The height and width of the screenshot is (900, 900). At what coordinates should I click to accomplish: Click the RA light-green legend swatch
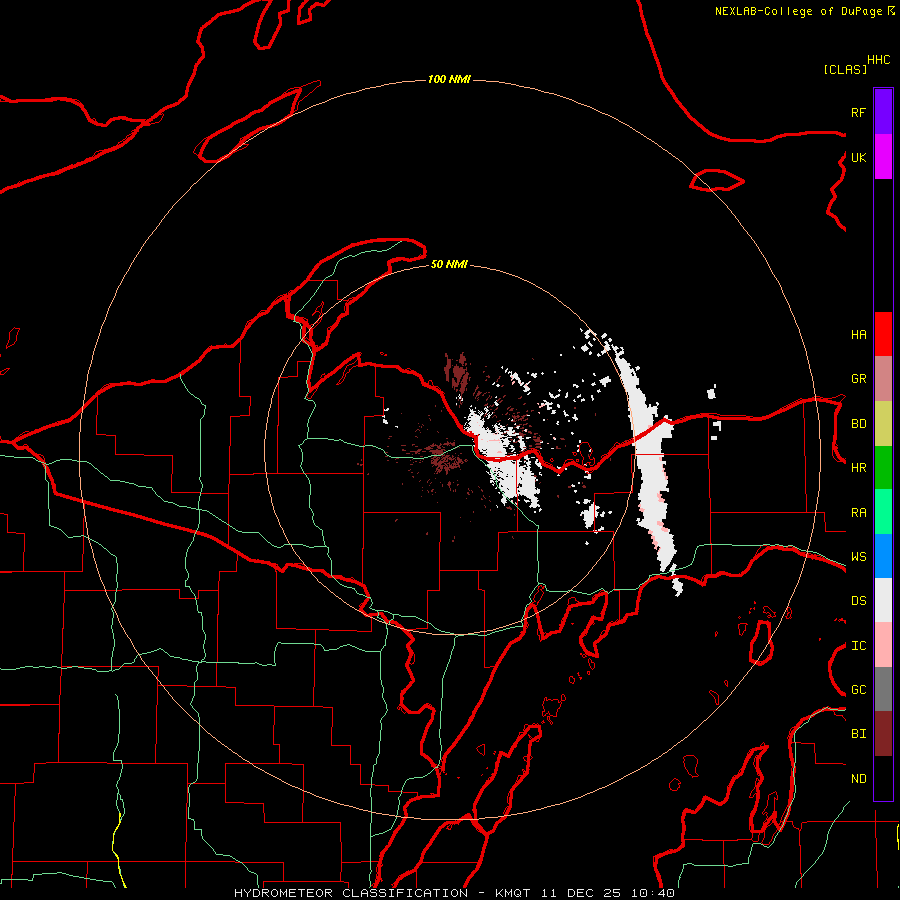point(883,512)
